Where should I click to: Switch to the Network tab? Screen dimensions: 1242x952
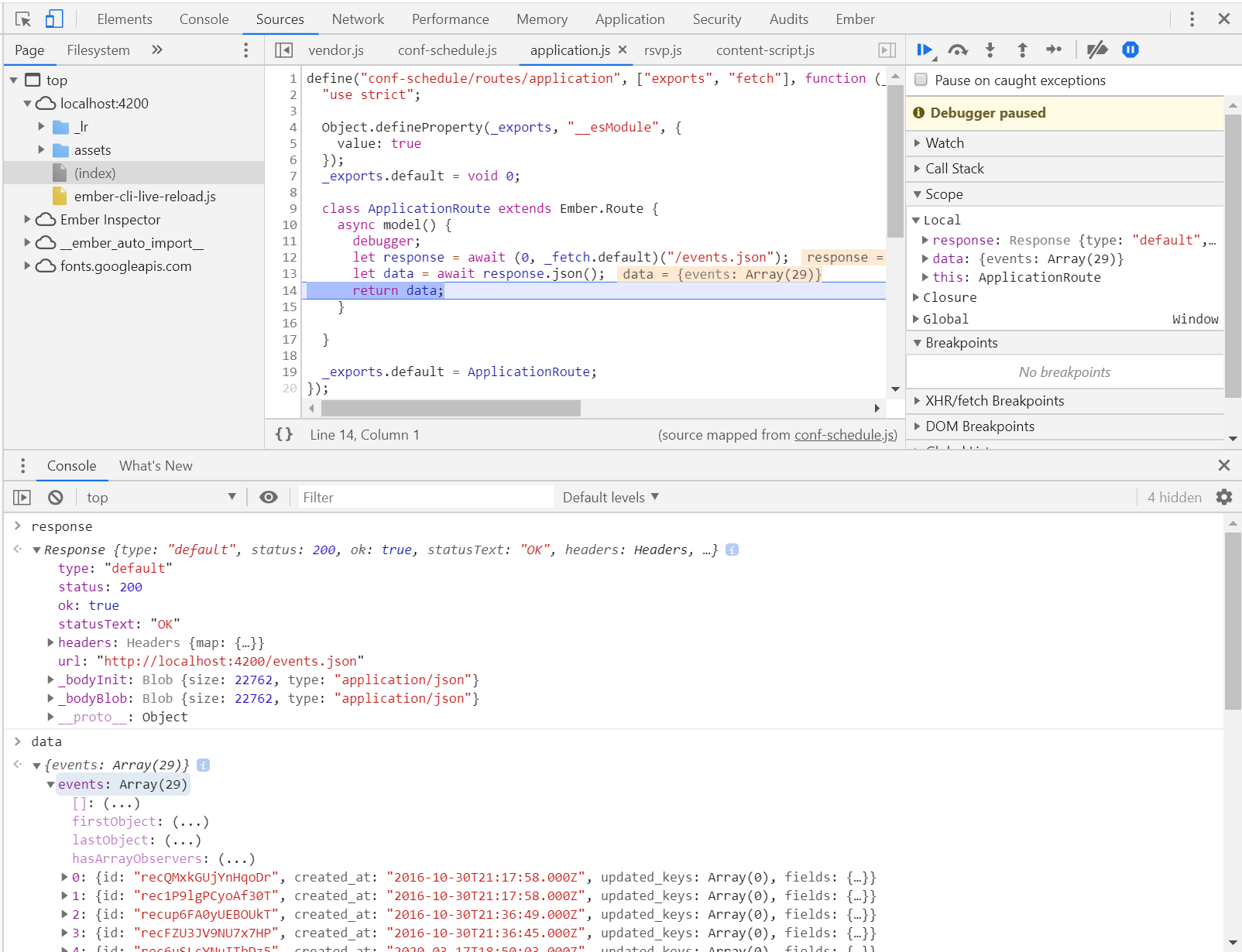357,19
